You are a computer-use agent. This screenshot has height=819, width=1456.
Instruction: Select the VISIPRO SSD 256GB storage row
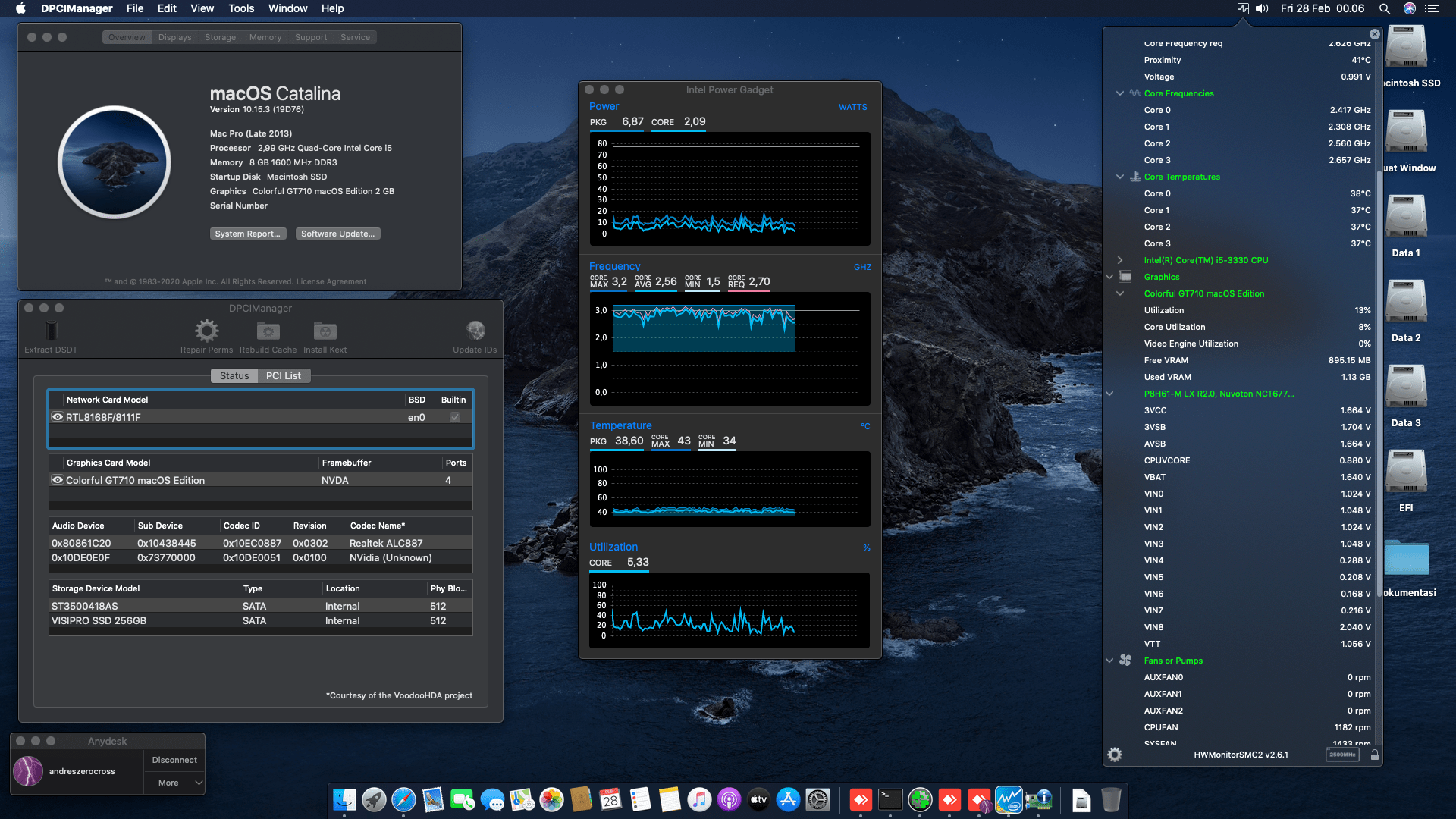click(x=261, y=620)
